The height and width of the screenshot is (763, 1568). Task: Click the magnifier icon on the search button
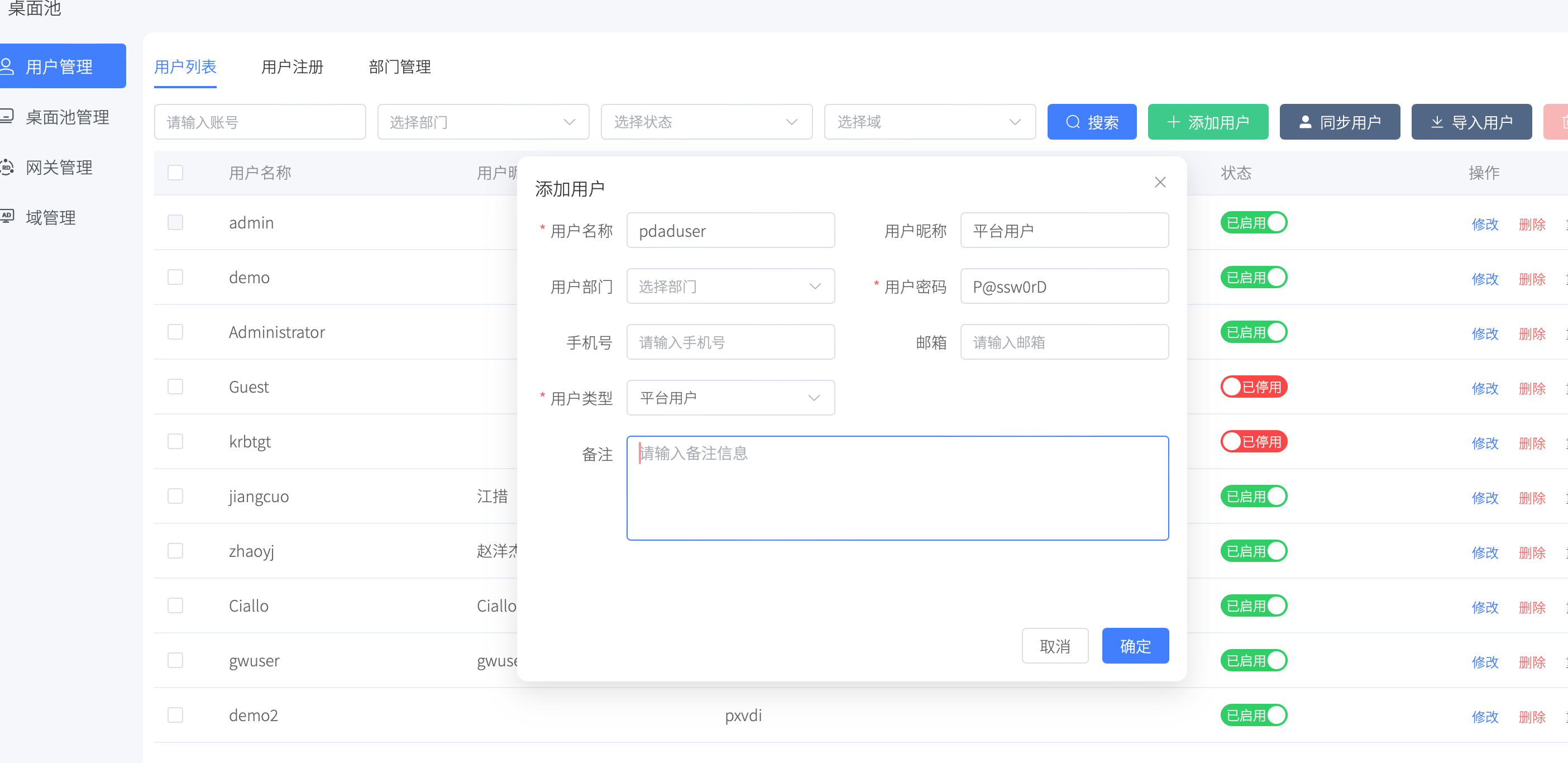click(x=1073, y=122)
